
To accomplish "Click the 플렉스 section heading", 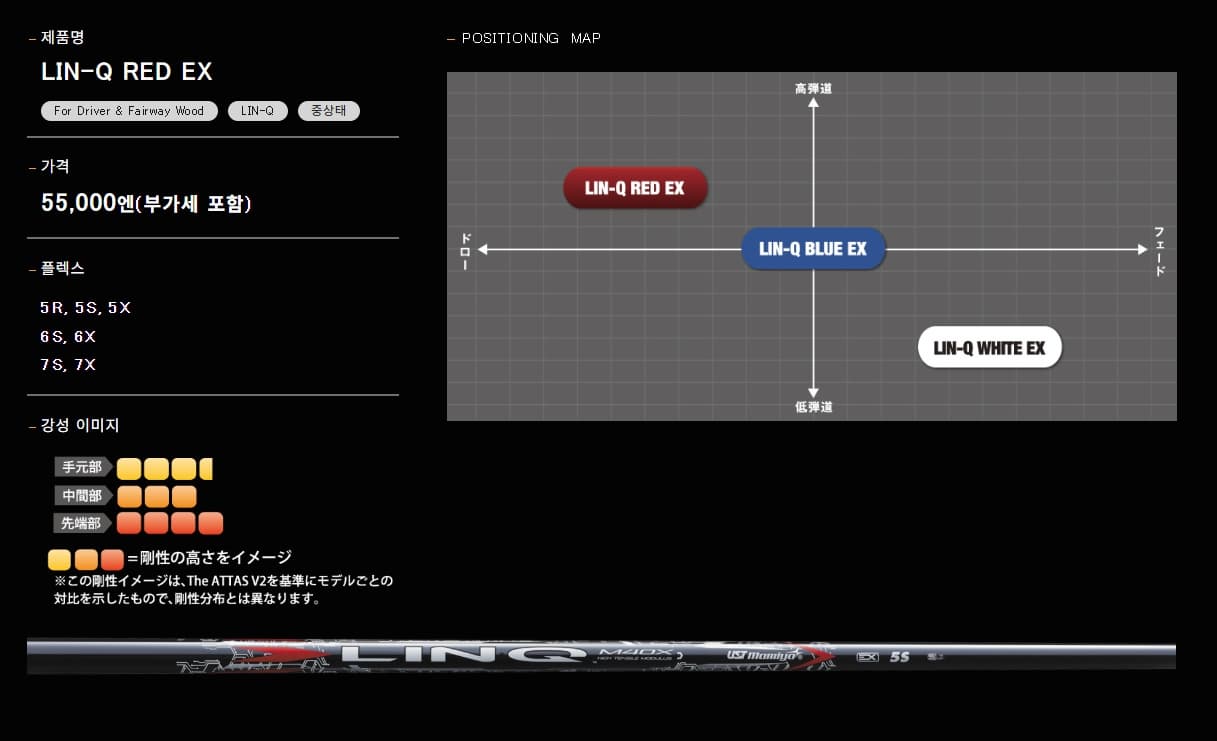I will pyautogui.click(x=62, y=268).
